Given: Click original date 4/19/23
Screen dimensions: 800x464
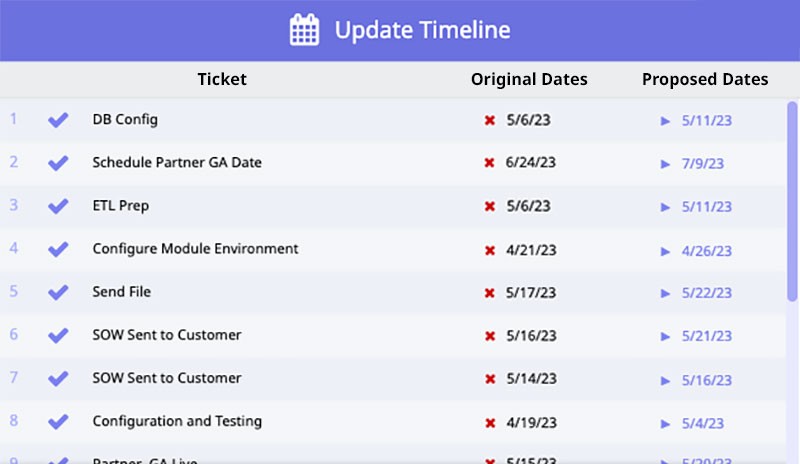Looking at the screenshot, I should click(x=531, y=423).
